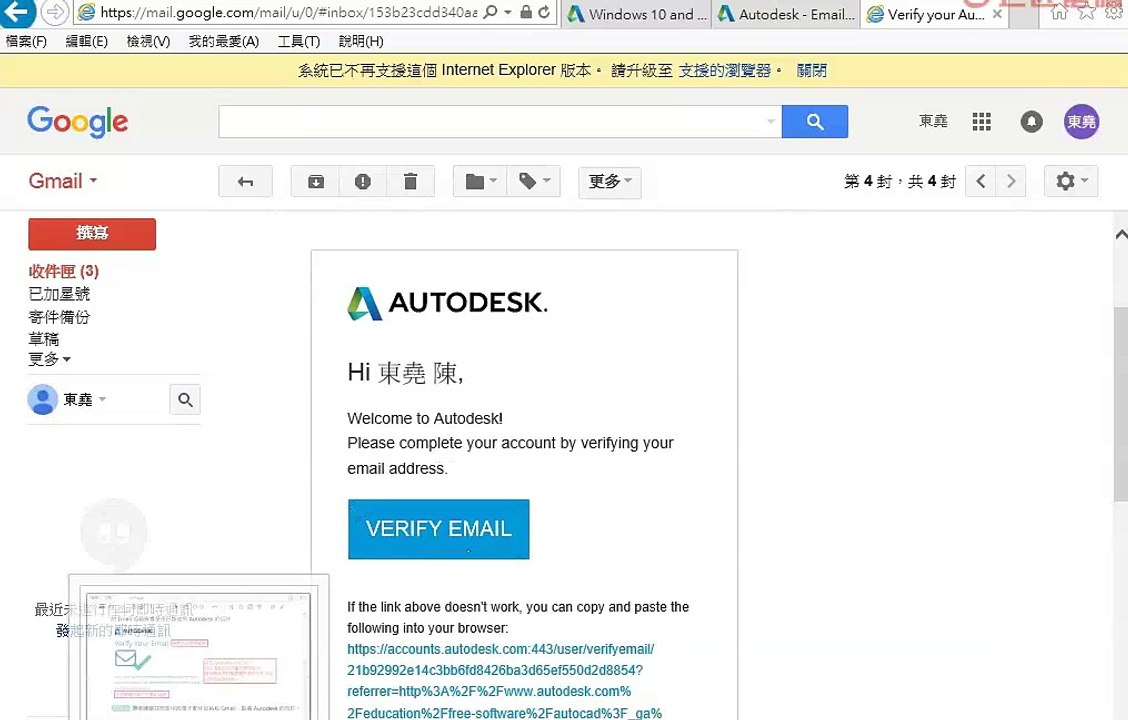Click the browser forward arrow button
This screenshot has width=1128, height=720.
coord(54,12)
